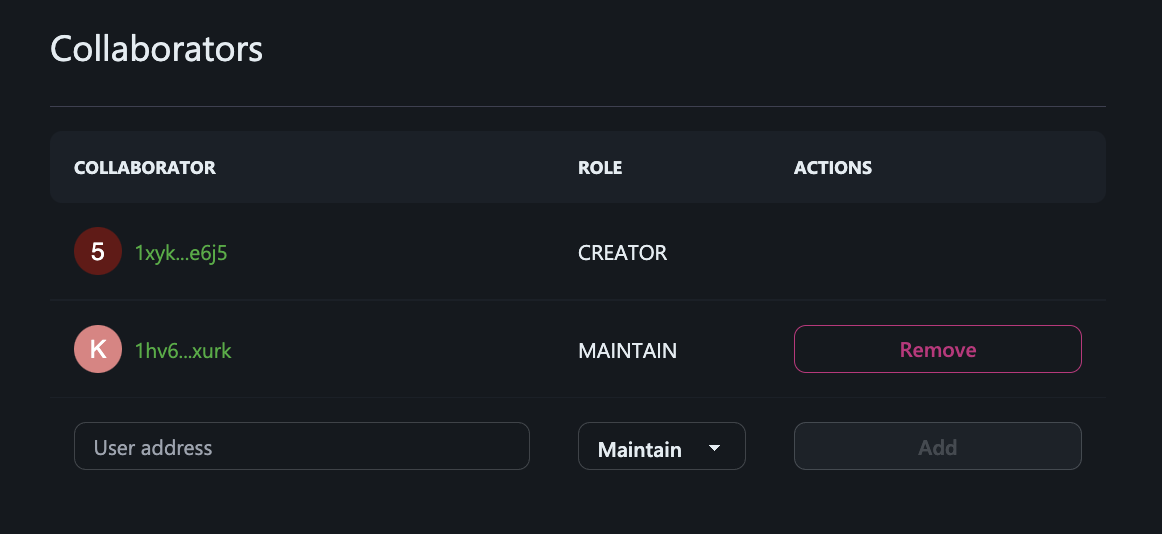The image size is (1162, 534).
Task: Click the disabled Add button
Action: [x=937, y=447]
